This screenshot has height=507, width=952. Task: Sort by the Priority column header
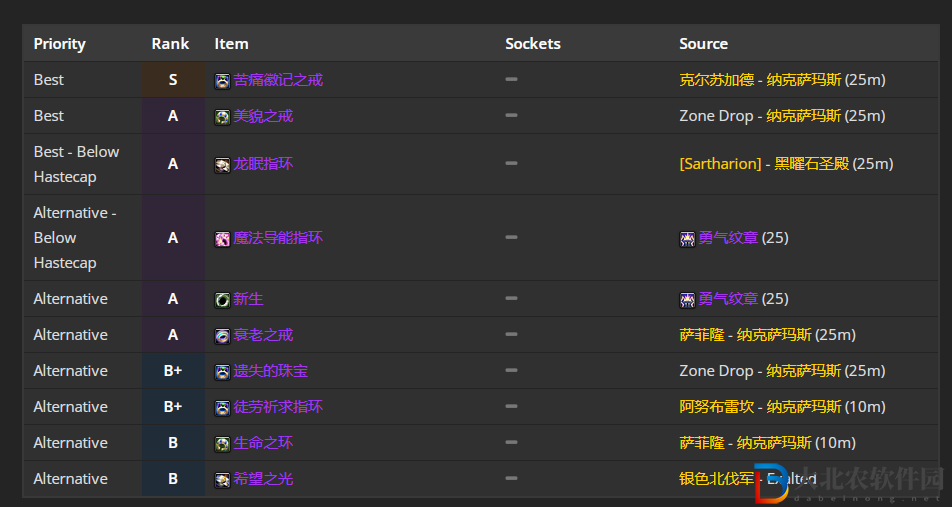(x=60, y=44)
